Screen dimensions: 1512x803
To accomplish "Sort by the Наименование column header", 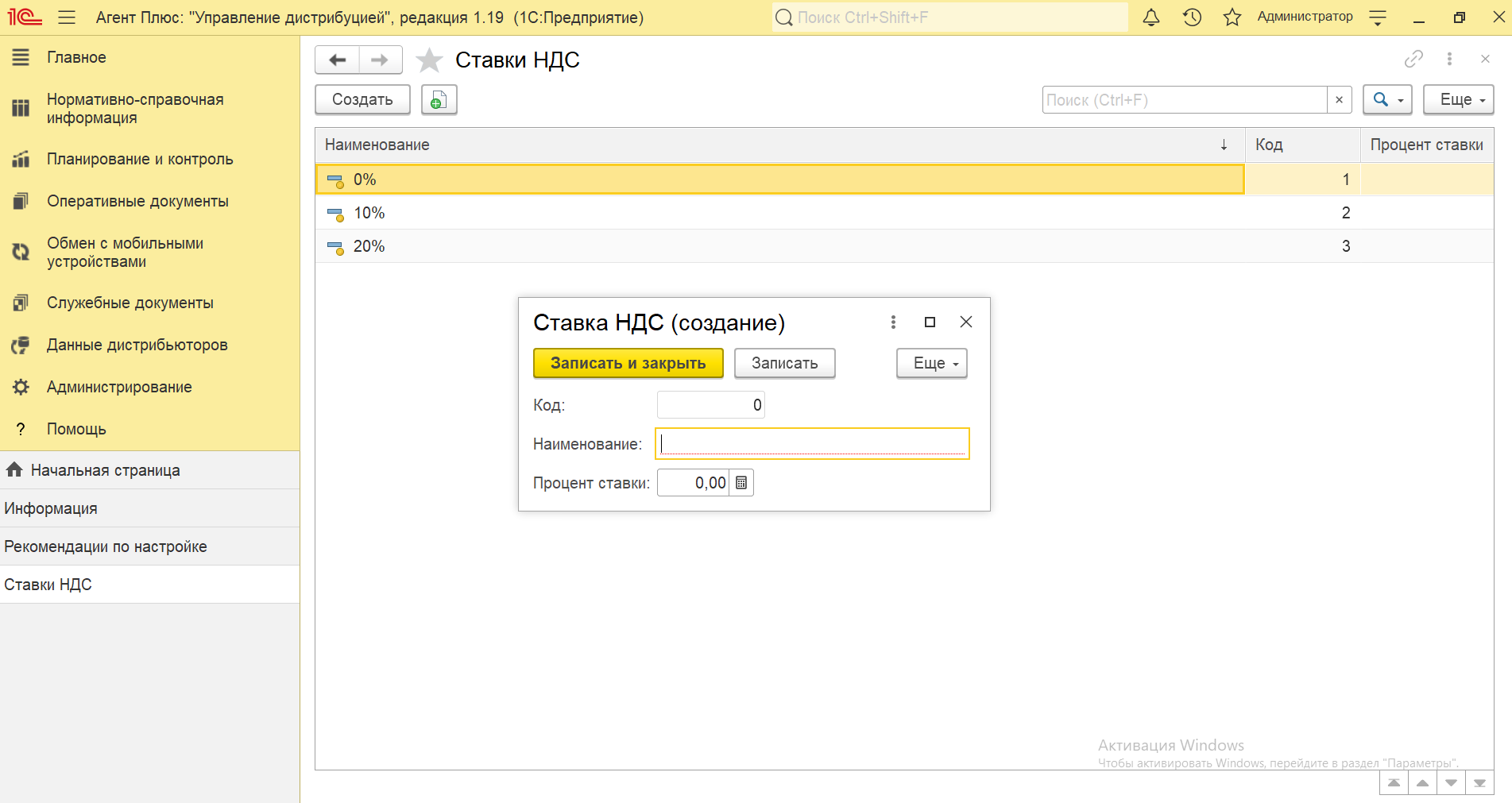I will point(779,145).
